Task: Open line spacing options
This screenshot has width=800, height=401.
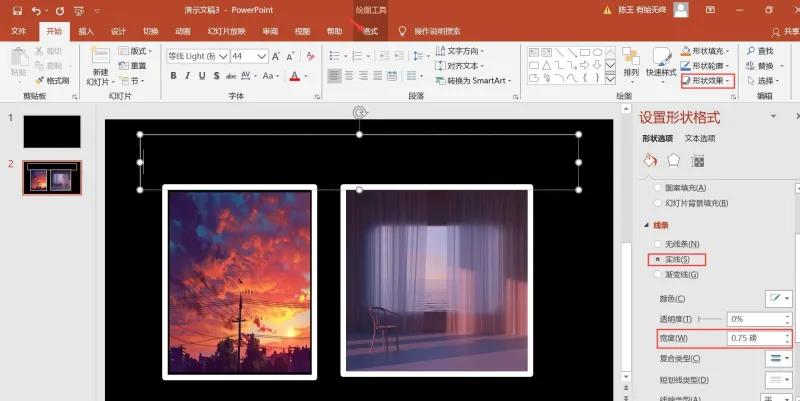Action: pos(418,56)
